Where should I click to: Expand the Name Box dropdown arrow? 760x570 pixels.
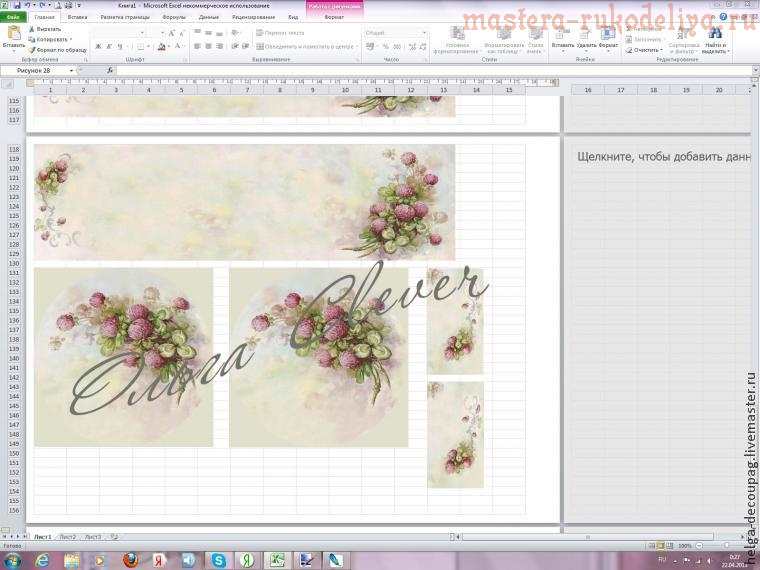pyautogui.click(x=72, y=71)
